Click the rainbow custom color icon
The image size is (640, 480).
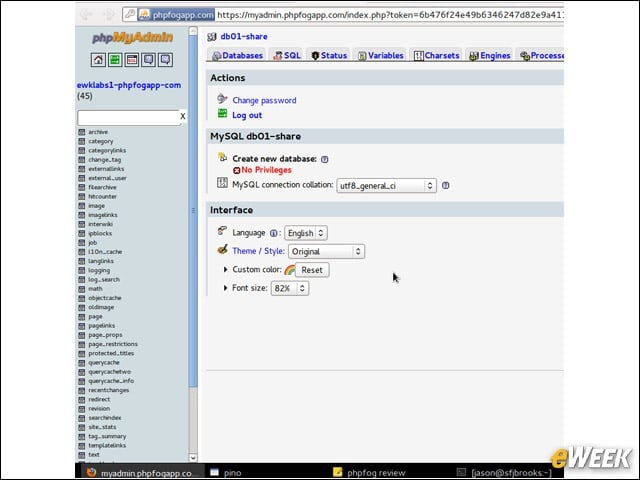(289, 269)
